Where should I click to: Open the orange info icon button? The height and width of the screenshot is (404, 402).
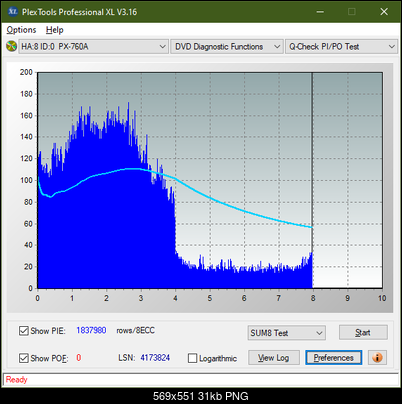(377, 358)
